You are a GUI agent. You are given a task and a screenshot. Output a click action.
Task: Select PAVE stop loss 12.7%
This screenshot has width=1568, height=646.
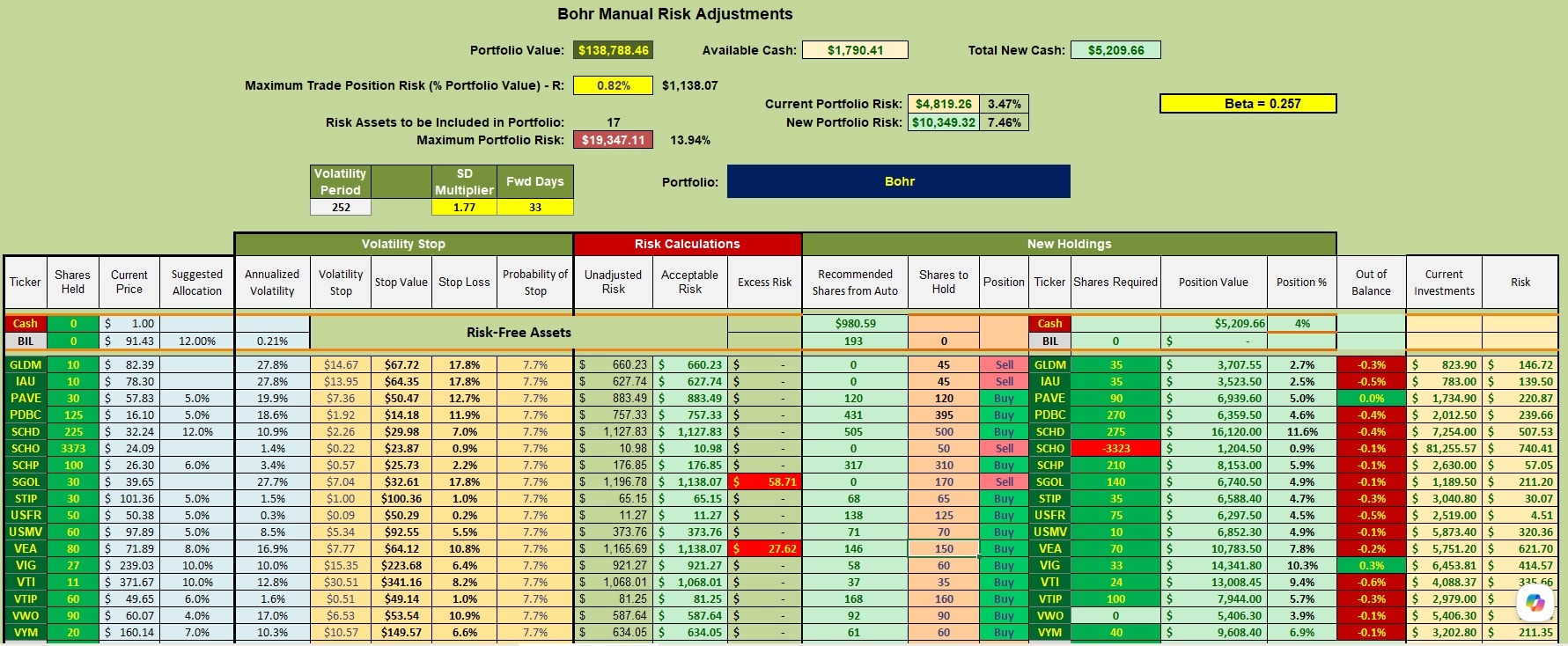[x=464, y=399]
